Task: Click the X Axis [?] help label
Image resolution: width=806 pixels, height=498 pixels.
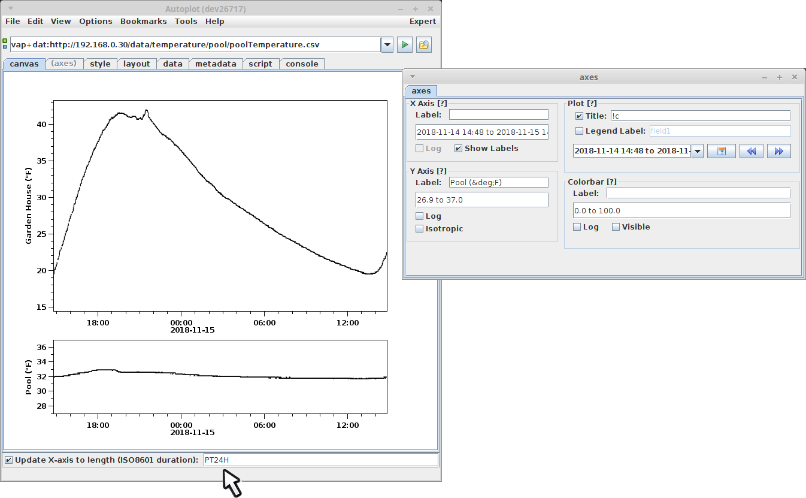Action: click(x=429, y=103)
